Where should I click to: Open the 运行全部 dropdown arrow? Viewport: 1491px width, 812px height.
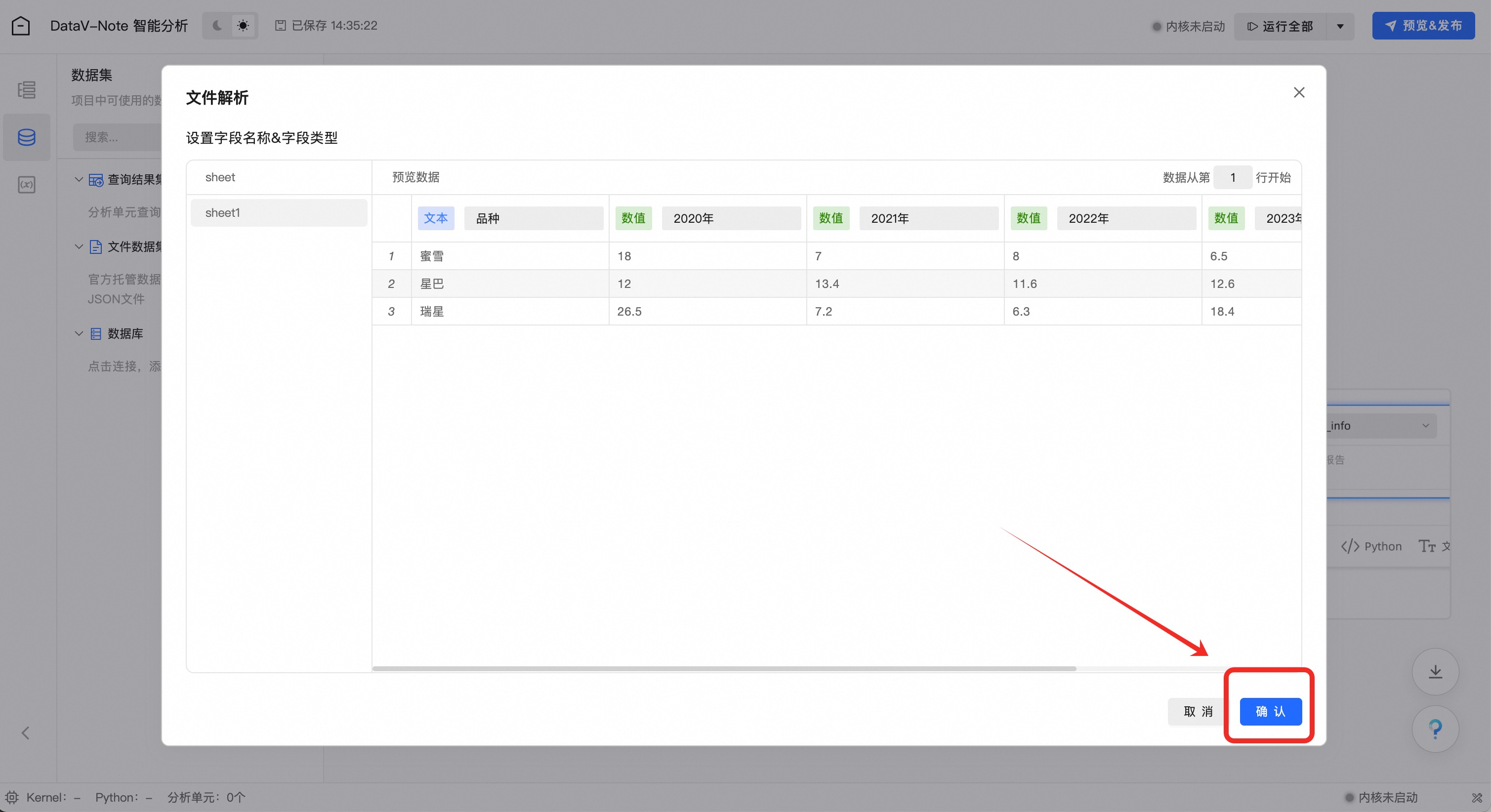click(x=1340, y=26)
